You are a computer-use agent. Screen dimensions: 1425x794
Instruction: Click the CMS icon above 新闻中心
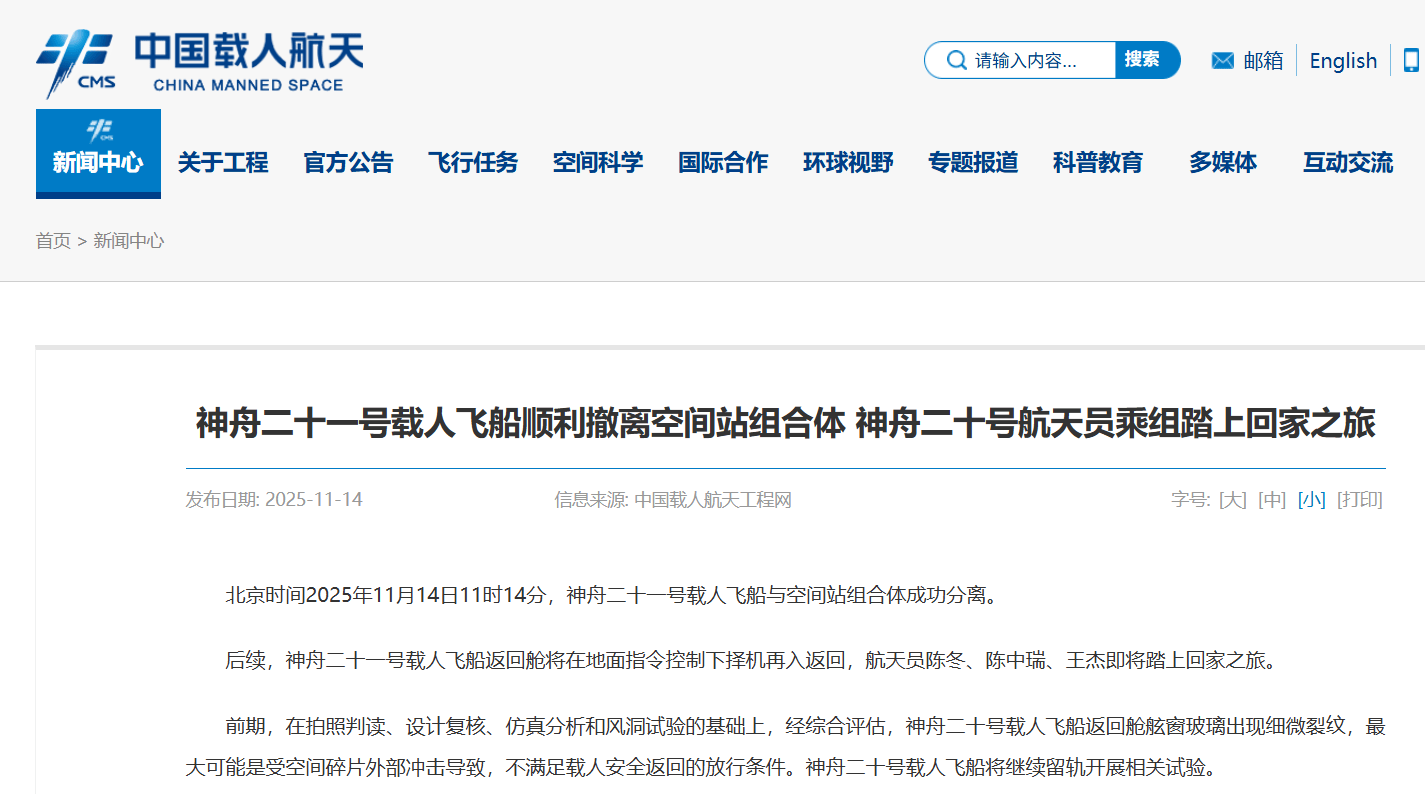[x=98, y=129]
